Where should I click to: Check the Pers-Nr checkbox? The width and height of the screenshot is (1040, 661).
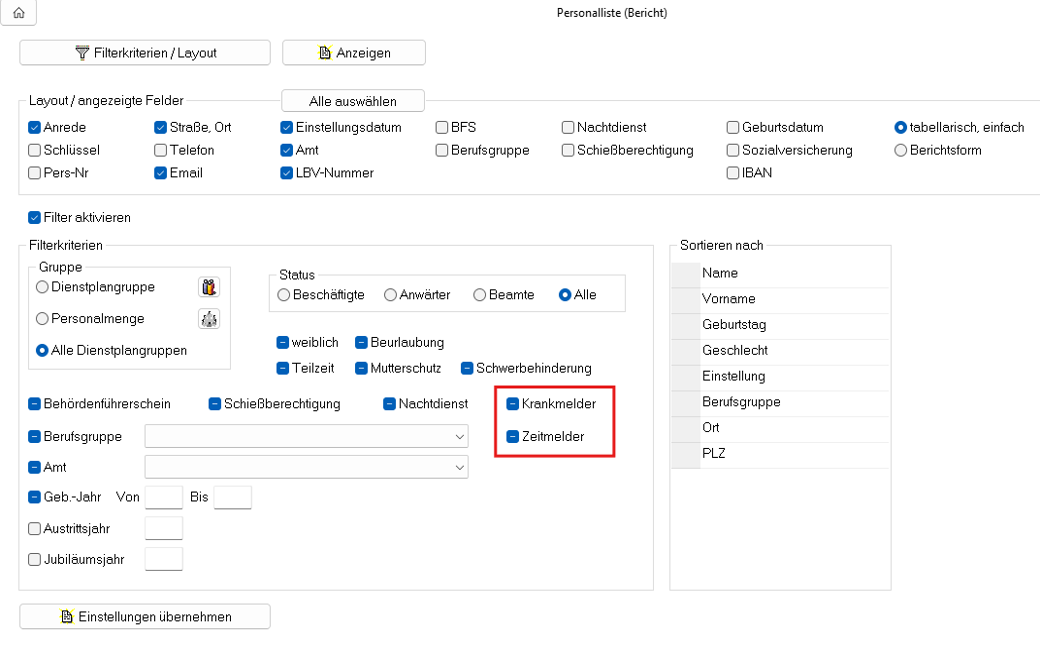pos(34,173)
